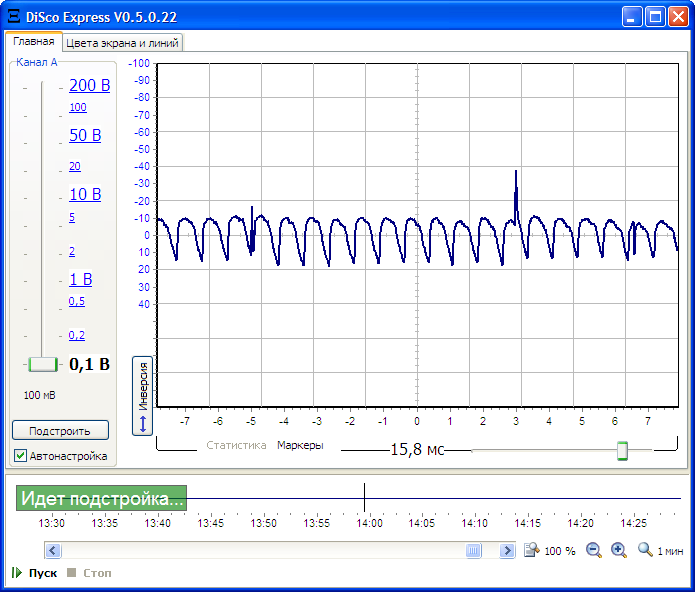Click the DiSco Express title bar logo
695x592 pixels.
pos(14,17)
